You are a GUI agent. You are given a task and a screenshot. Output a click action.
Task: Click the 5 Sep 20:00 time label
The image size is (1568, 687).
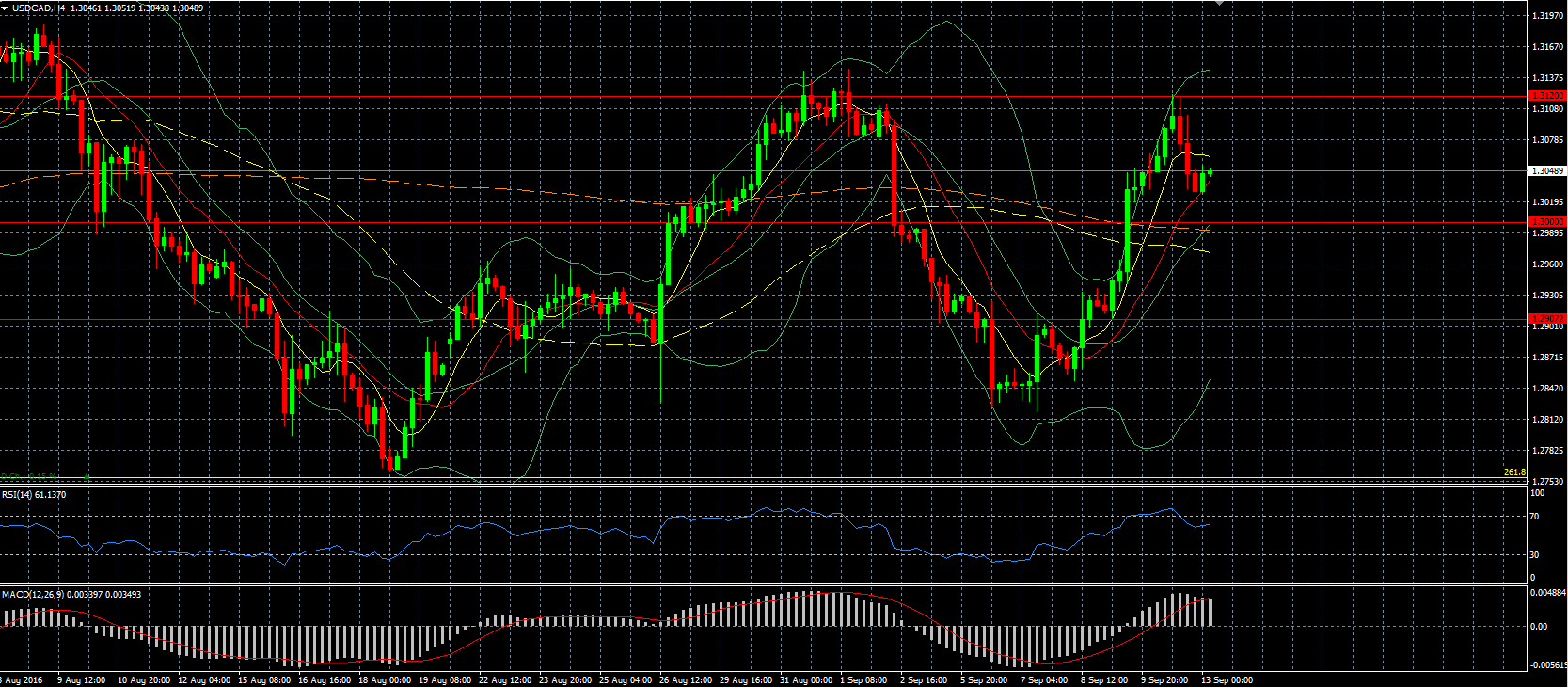click(x=984, y=680)
